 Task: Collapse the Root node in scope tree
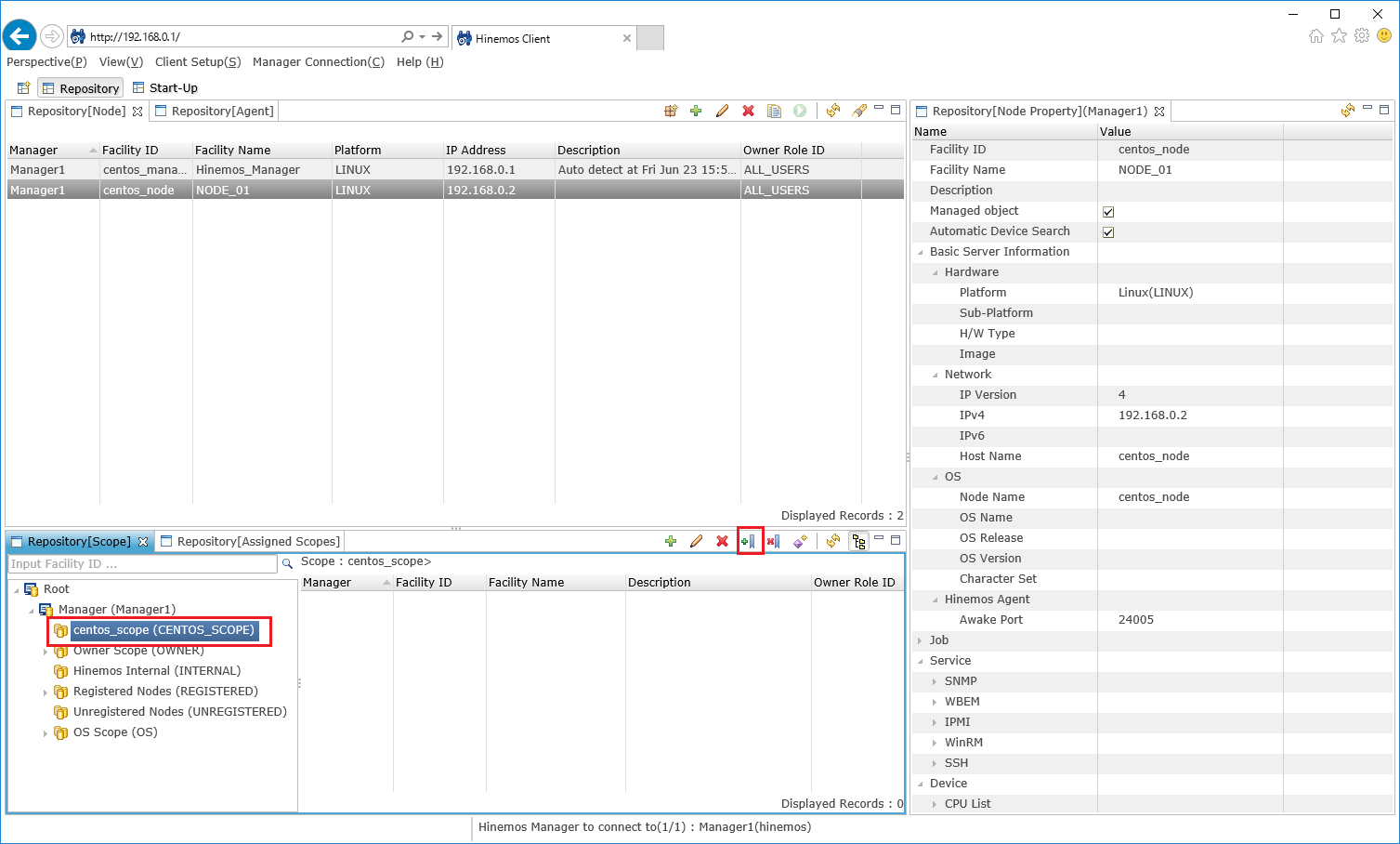click(x=16, y=590)
